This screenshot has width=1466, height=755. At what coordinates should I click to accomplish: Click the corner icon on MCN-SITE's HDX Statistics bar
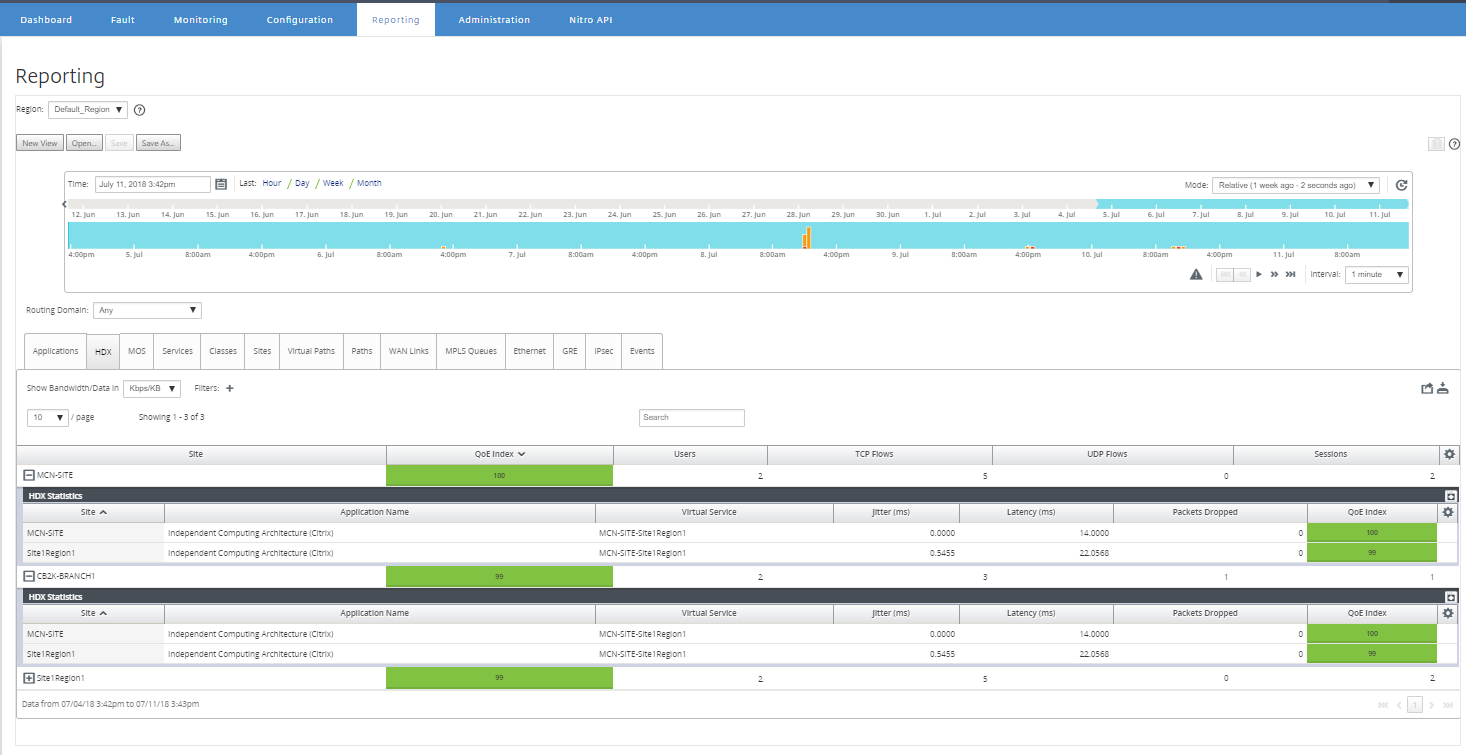(1451, 496)
